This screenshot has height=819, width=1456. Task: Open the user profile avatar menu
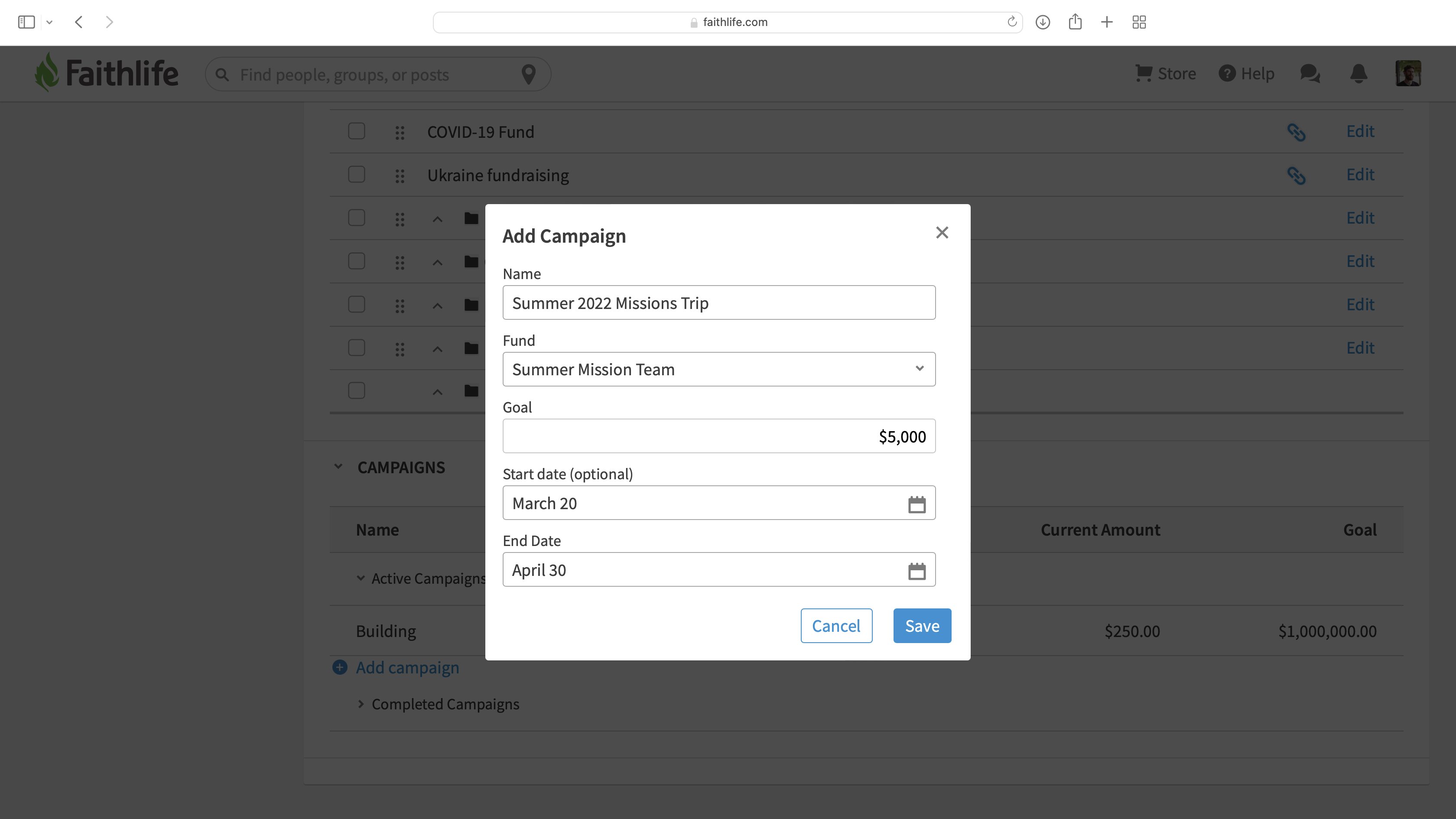(x=1408, y=74)
